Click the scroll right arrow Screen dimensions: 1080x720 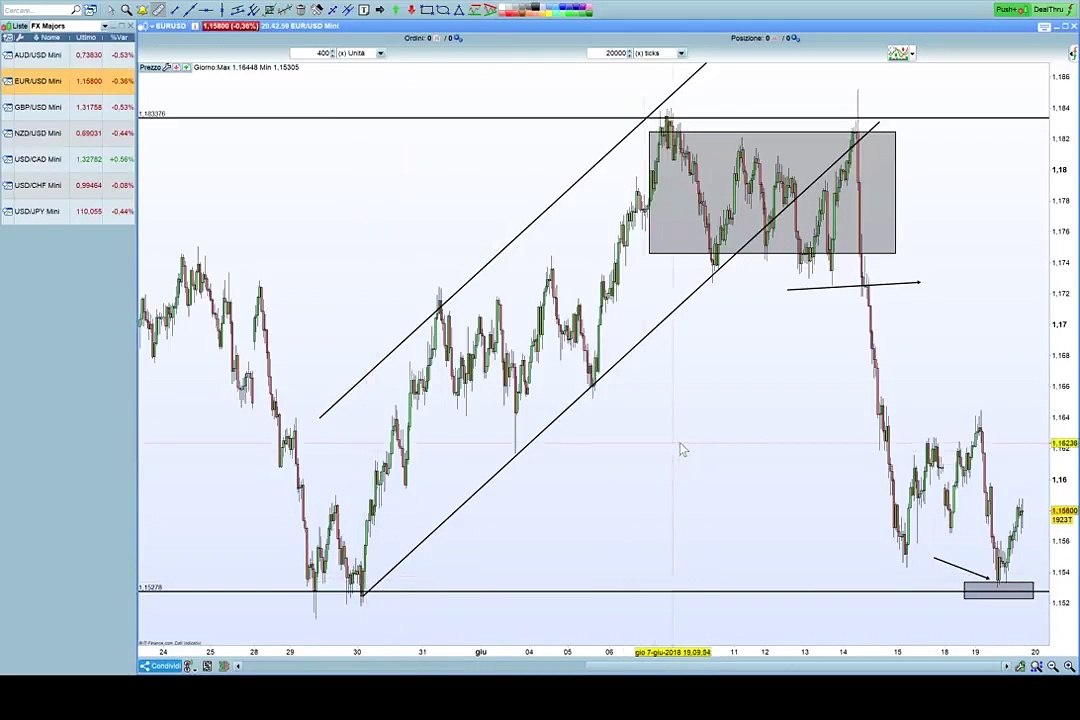pos(1006,666)
